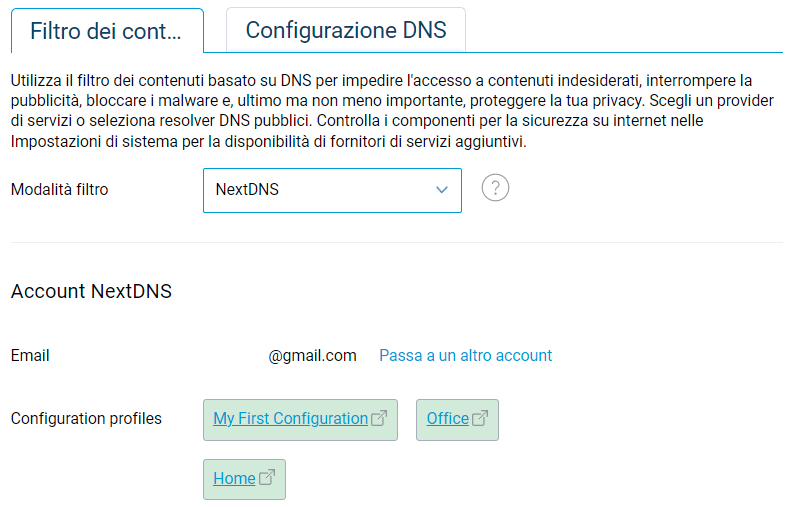The width and height of the screenshot is (793, 507).
Task: Click the @gmail.com email address
Action: 312,355
